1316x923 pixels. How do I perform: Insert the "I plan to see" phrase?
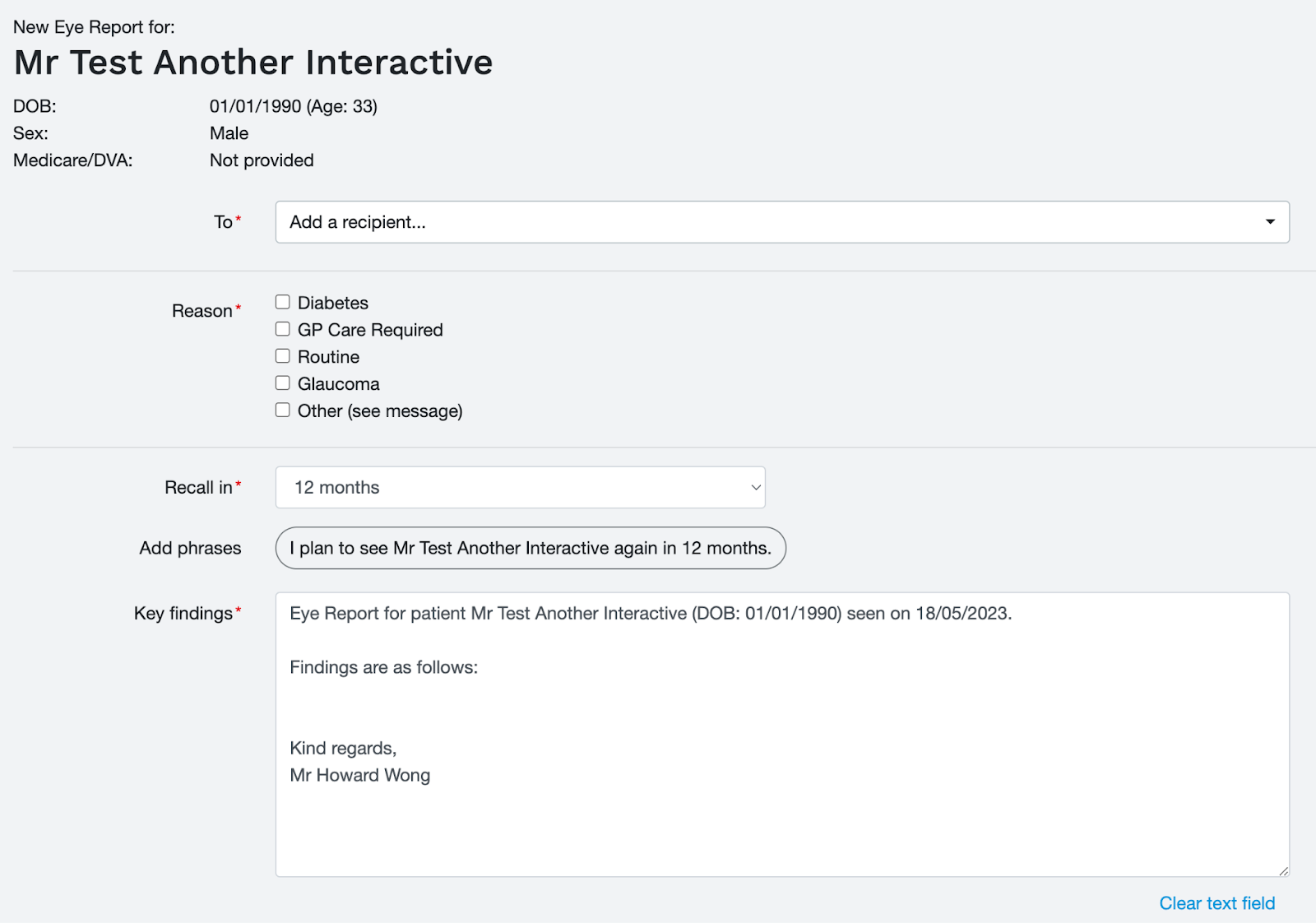point(530,547)
